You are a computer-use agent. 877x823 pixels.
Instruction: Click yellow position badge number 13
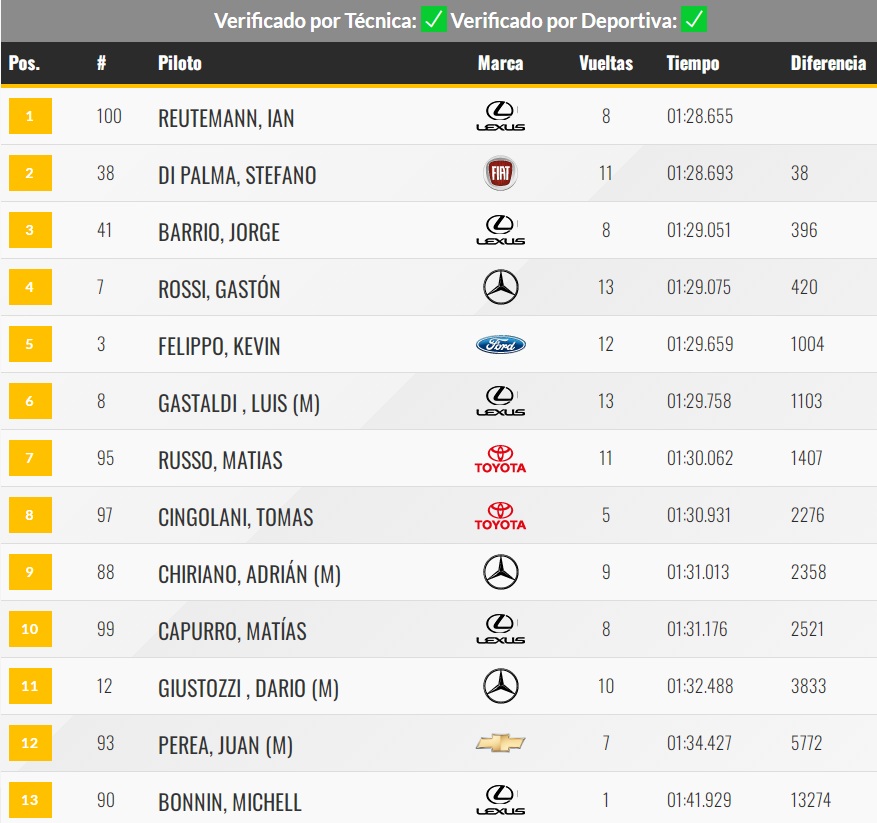click(29, 800)
